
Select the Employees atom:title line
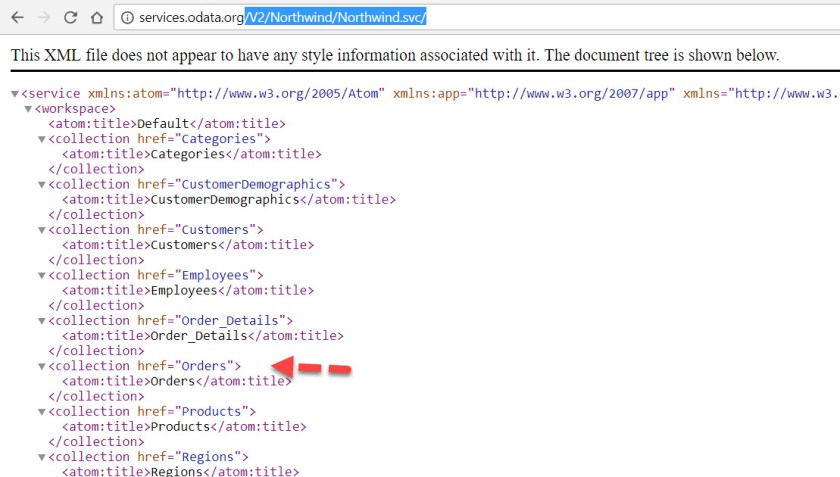(188, 290)
